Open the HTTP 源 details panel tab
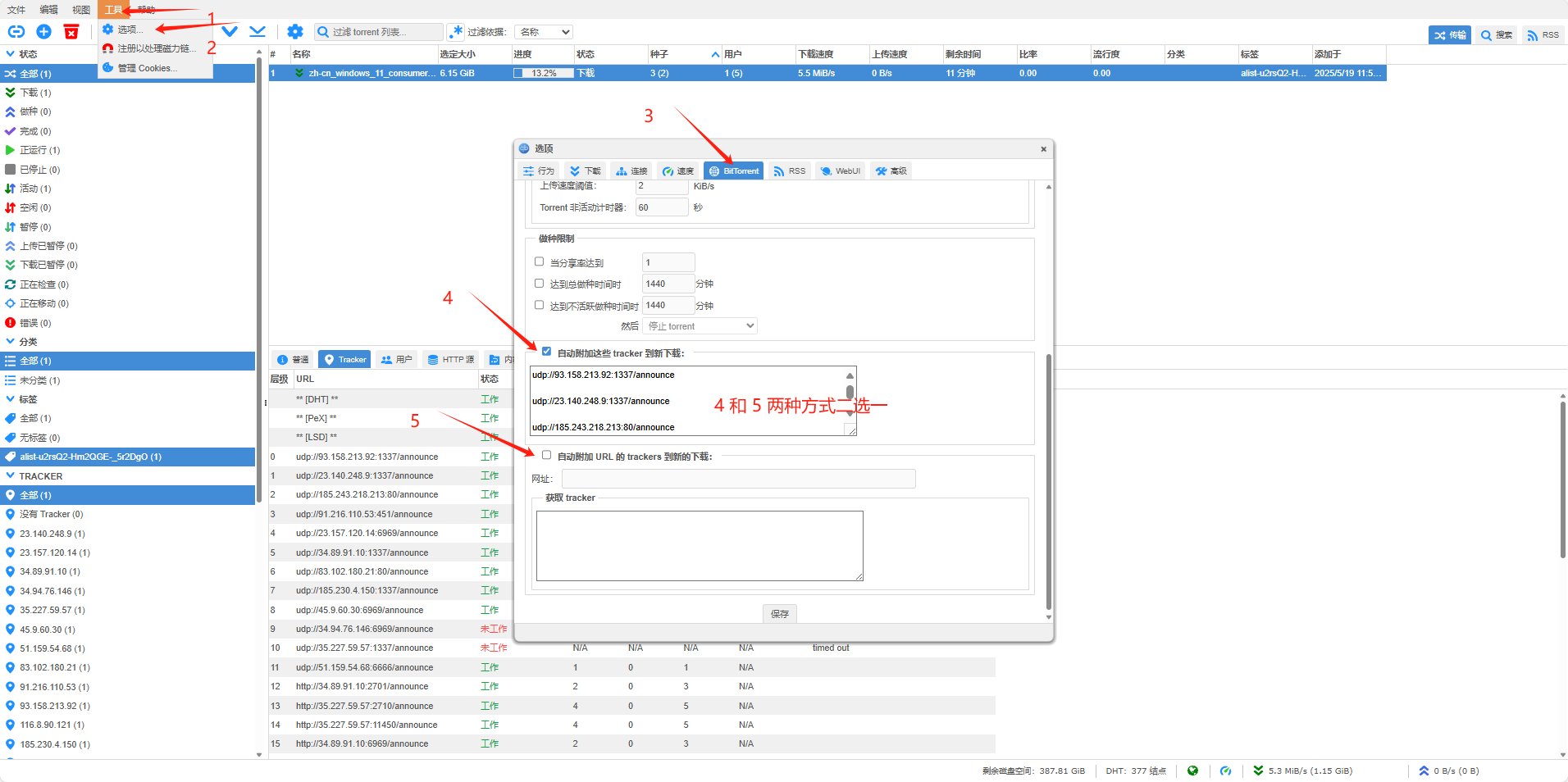Image resolution: width=1568 pixels, height=782 pixels. (450, 360)
